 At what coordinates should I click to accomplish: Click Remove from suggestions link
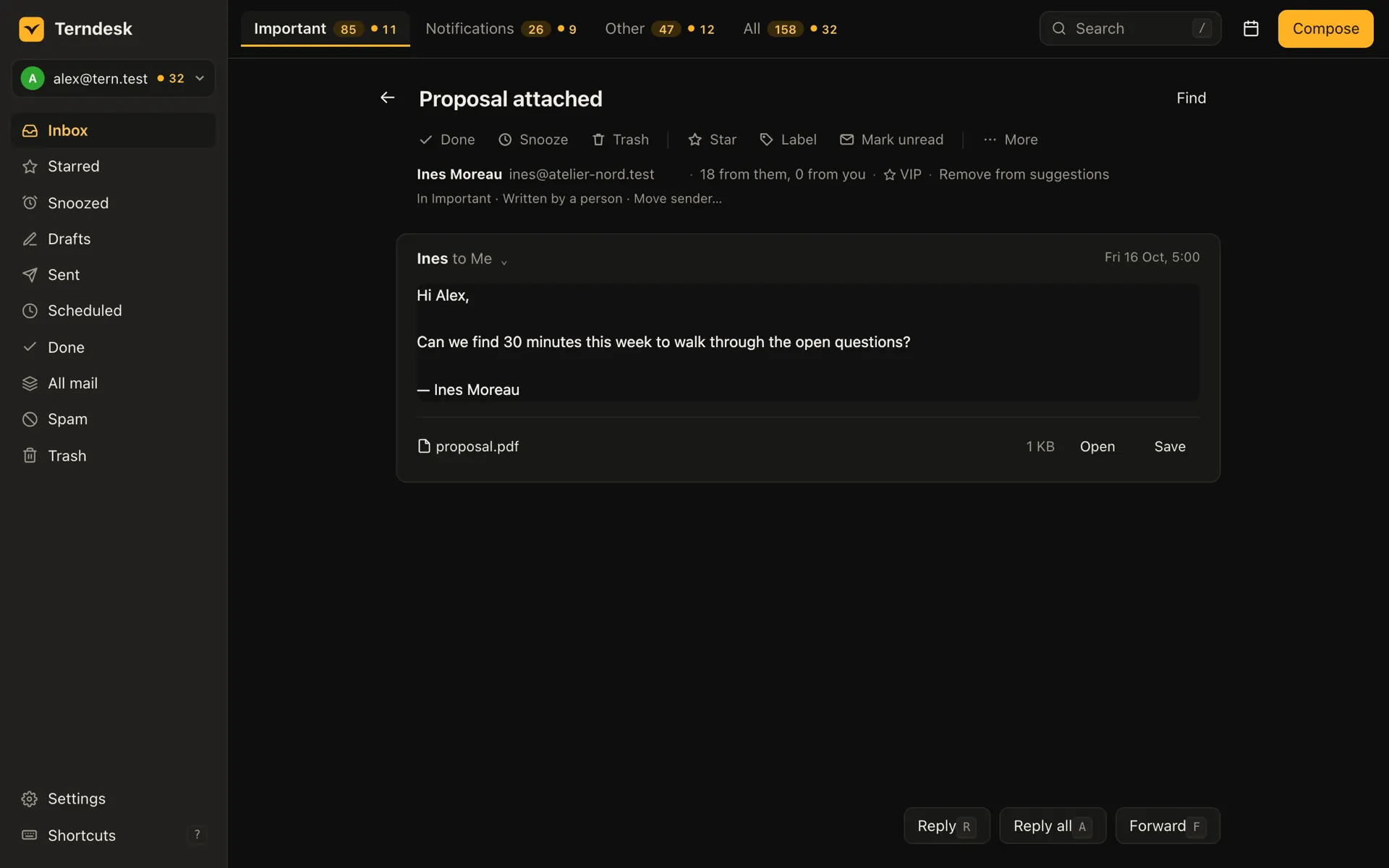(1024, 174)
